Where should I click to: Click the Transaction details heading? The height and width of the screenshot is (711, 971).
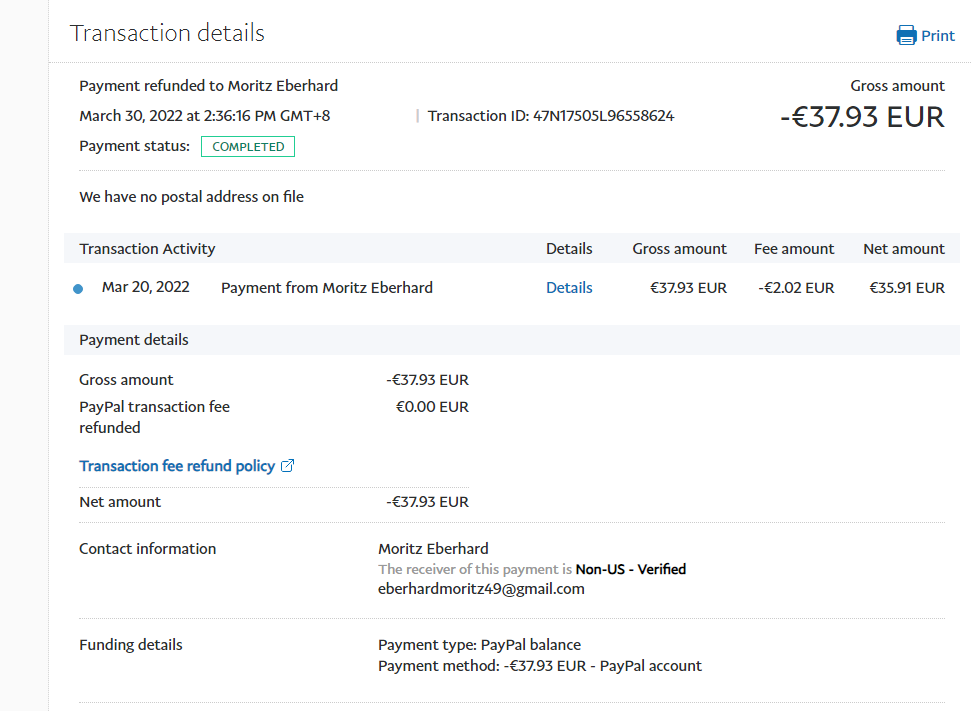[167, 33]
